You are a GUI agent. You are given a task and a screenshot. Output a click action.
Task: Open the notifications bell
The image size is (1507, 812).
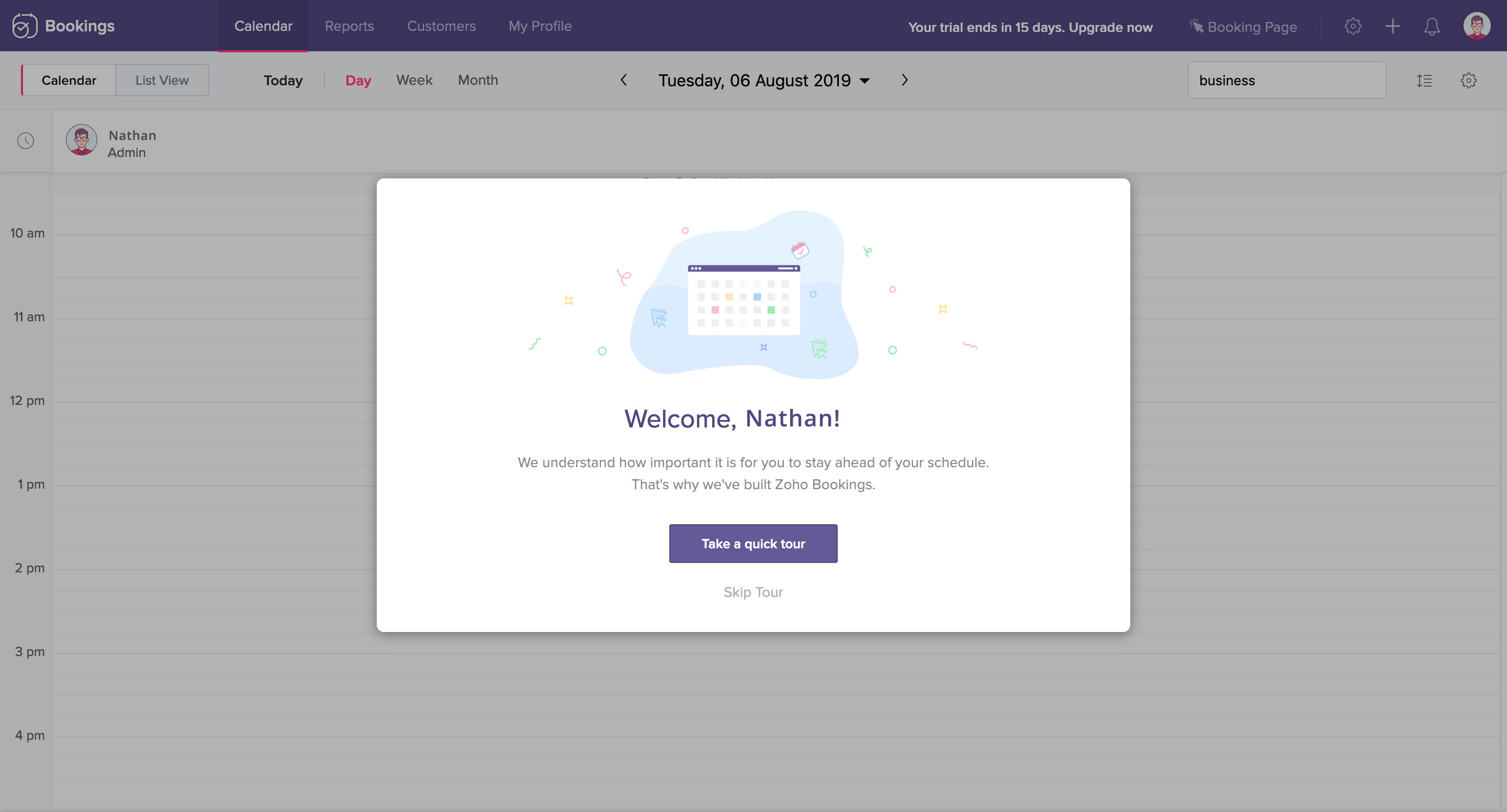point(1432,26)
